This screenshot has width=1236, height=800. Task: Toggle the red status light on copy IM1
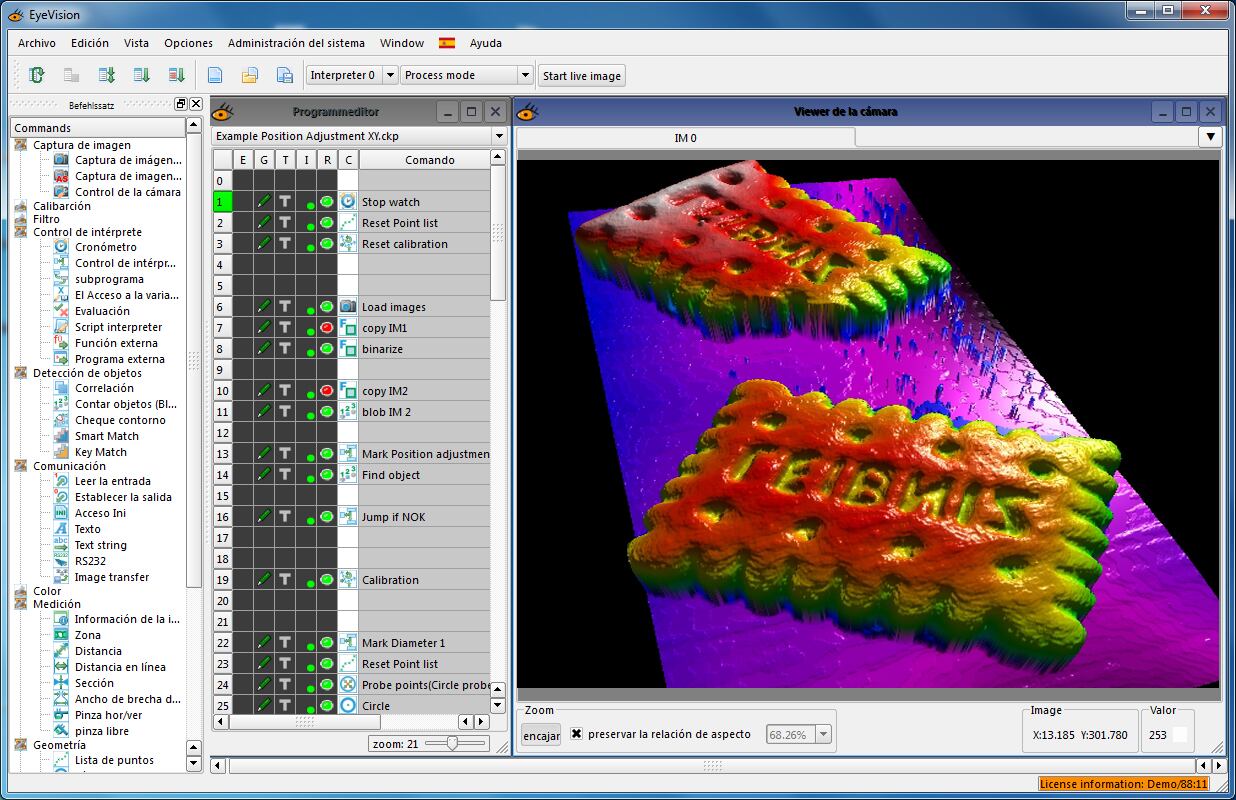pyautogui.click(x=327, y=328)
